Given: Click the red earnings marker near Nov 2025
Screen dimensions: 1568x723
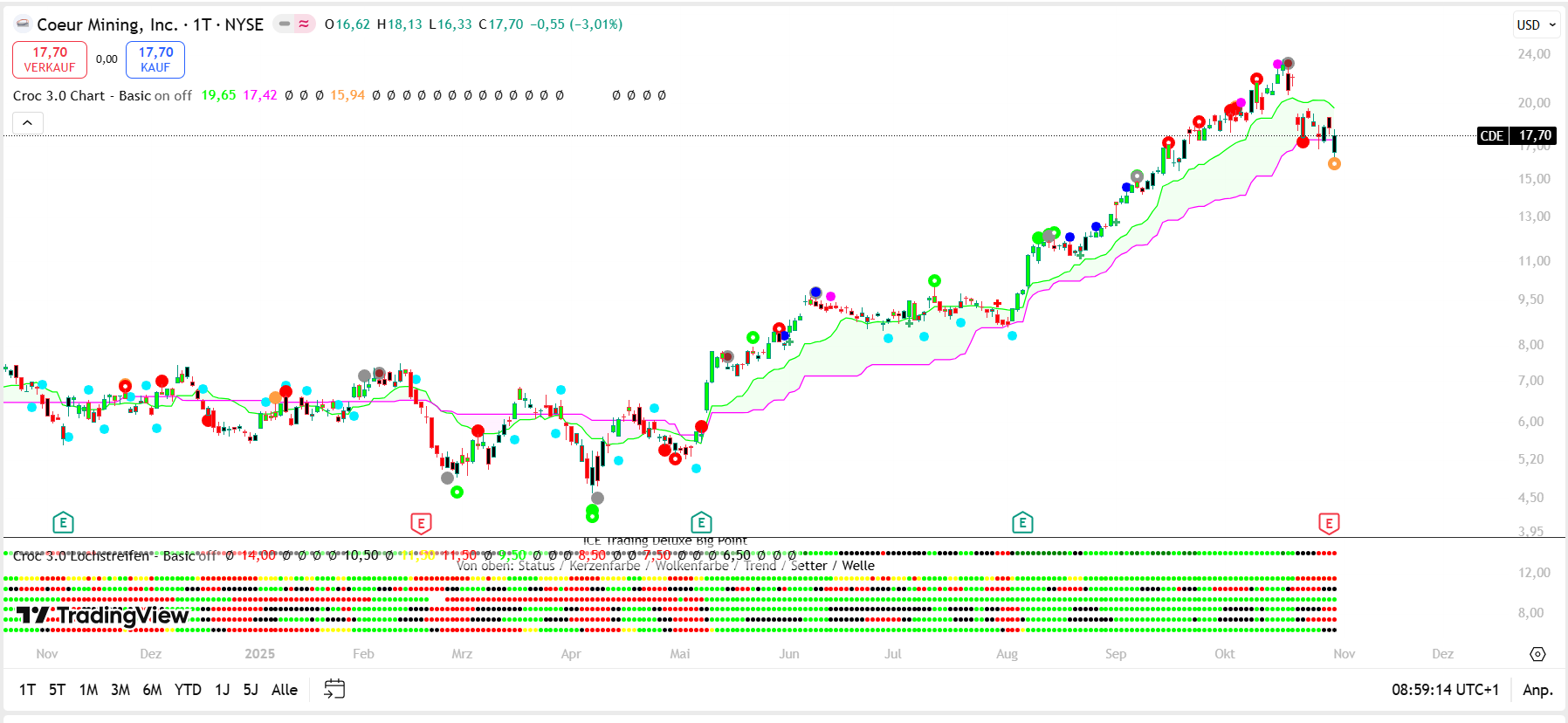Looking at the screenshot, I should (x=1328, y=524).
